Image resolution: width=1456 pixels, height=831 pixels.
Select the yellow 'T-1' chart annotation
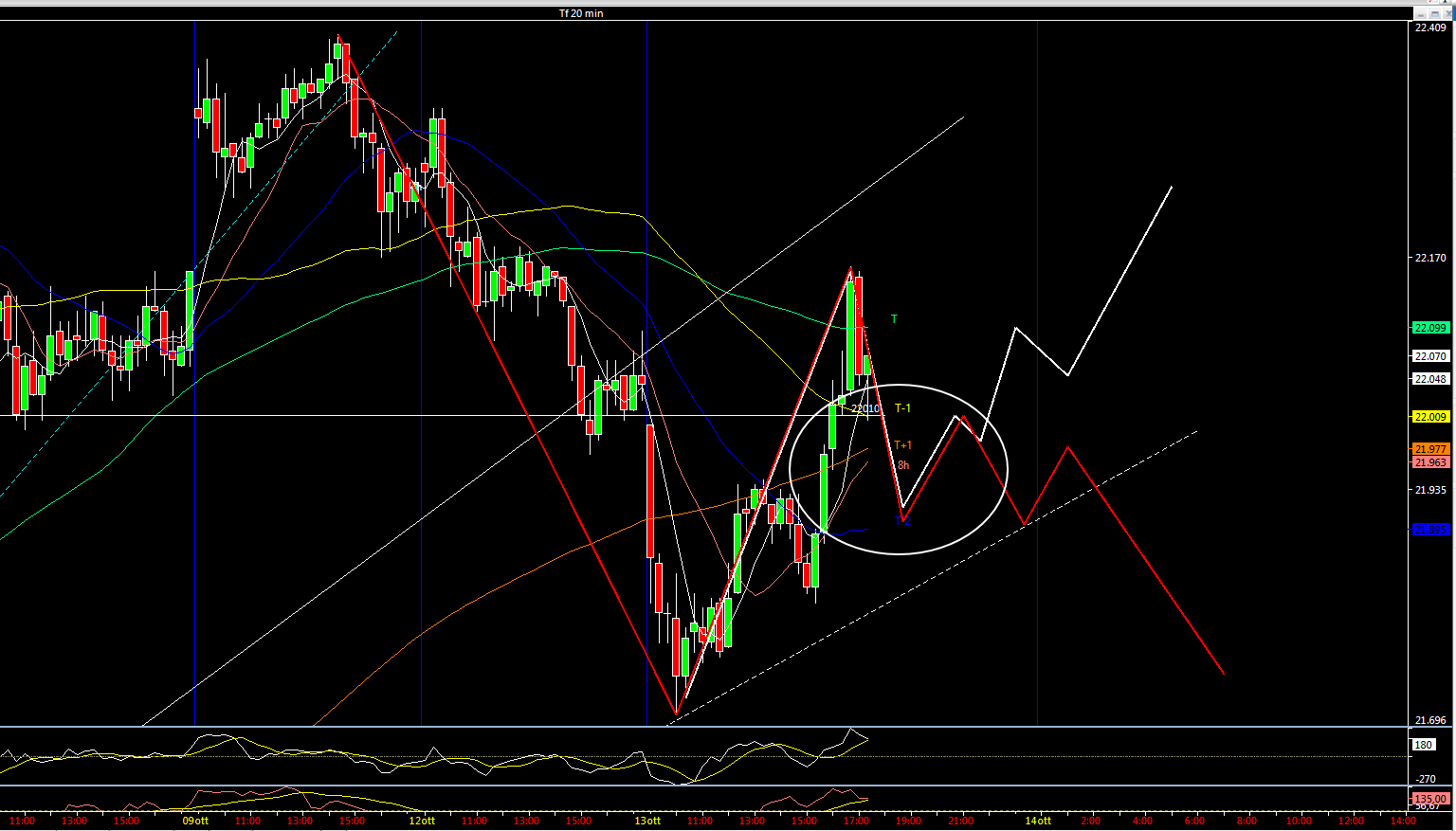click(x=902, y=408)
